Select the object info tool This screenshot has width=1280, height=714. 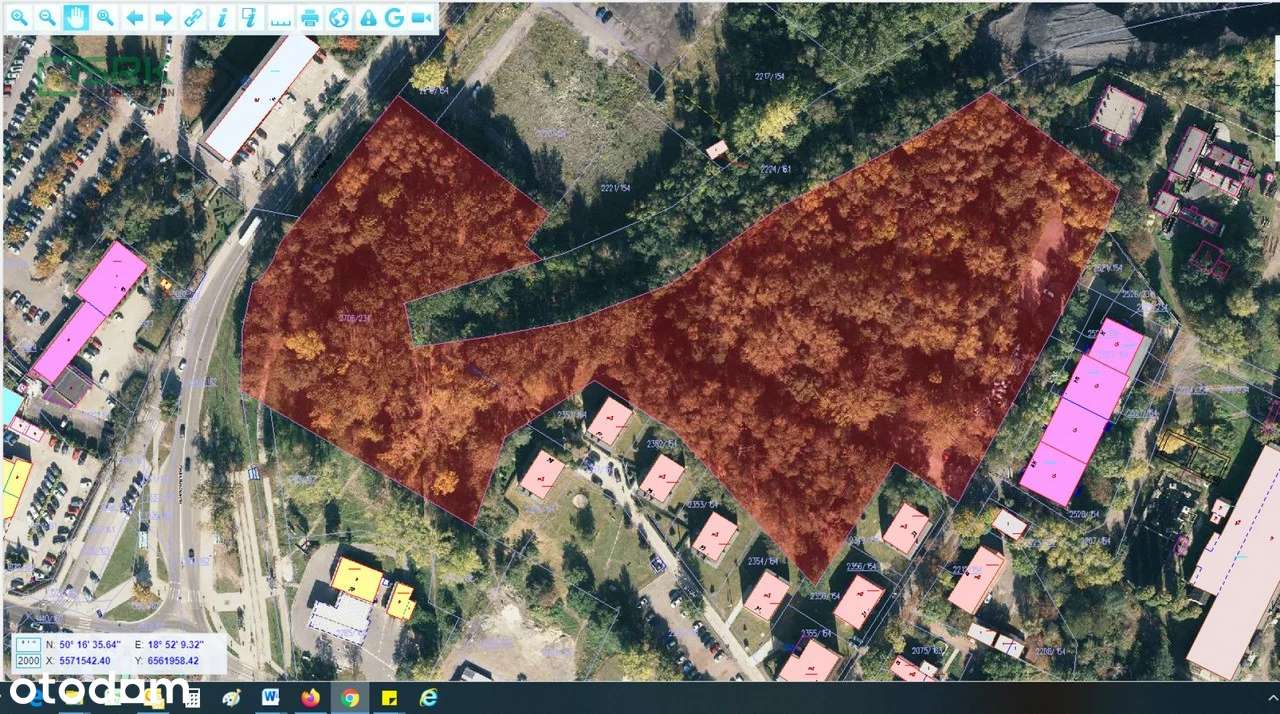(x=222, y=17)
